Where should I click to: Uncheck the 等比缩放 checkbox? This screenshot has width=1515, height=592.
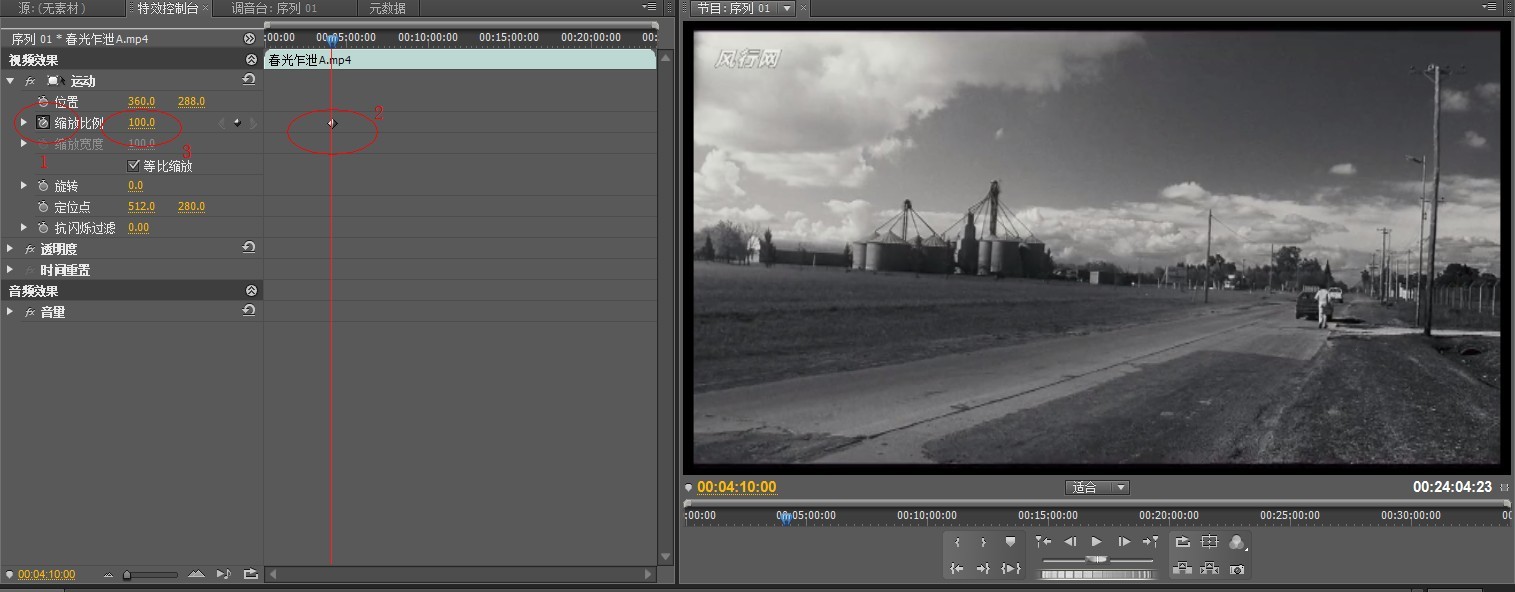tap(134, 165)
